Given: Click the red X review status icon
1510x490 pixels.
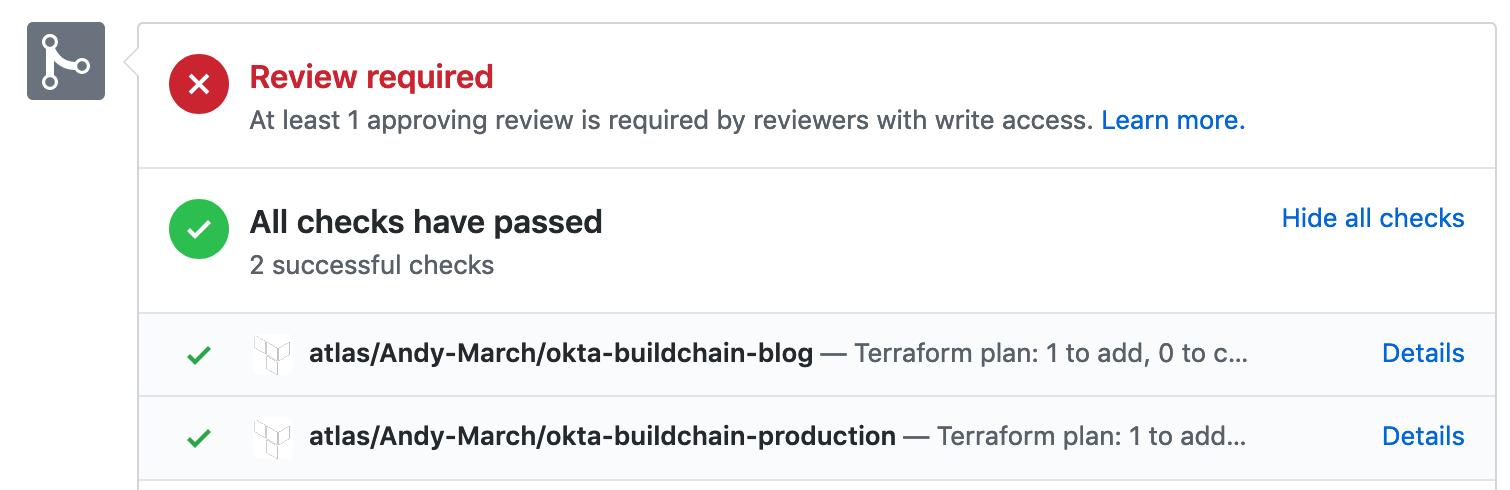Looking at the screenshot, I should point(199,85).
